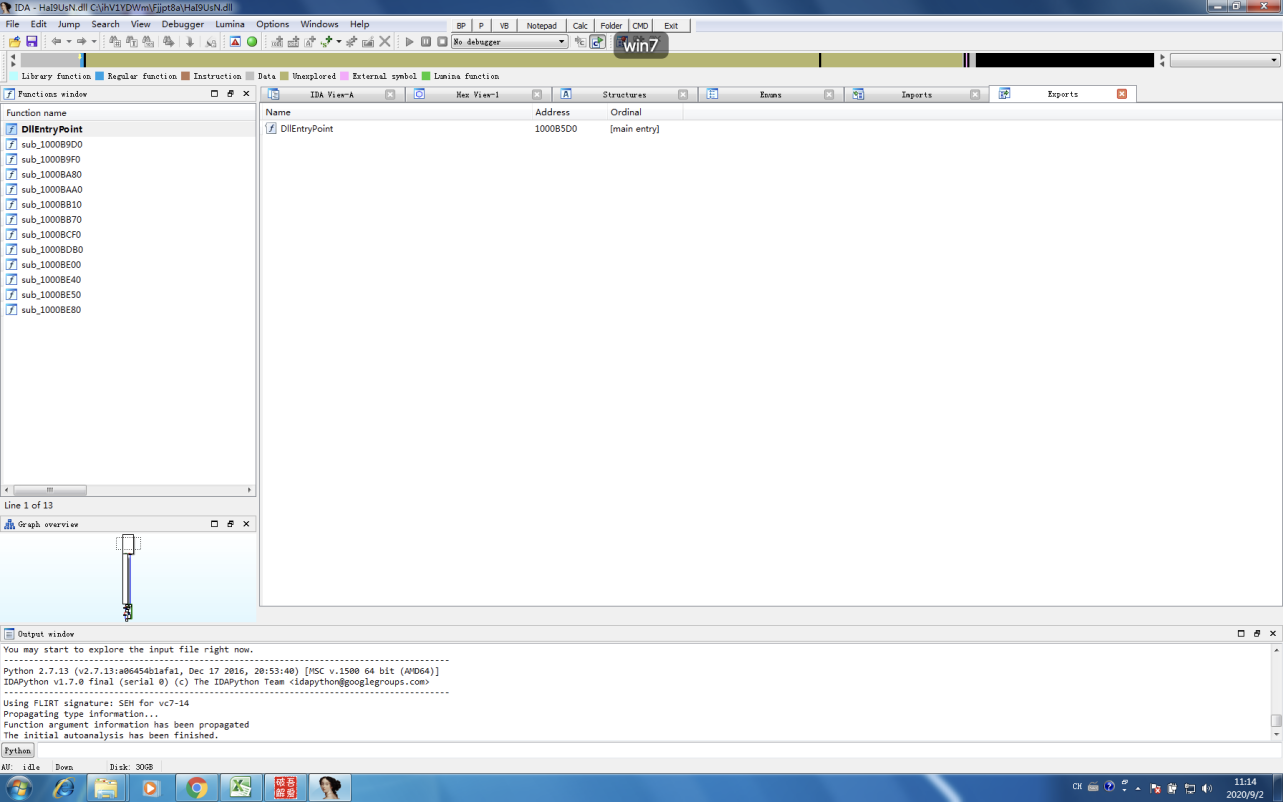Open Chrome from the Windows taskbar
The image size is (1283, 802).
(197, 788)
